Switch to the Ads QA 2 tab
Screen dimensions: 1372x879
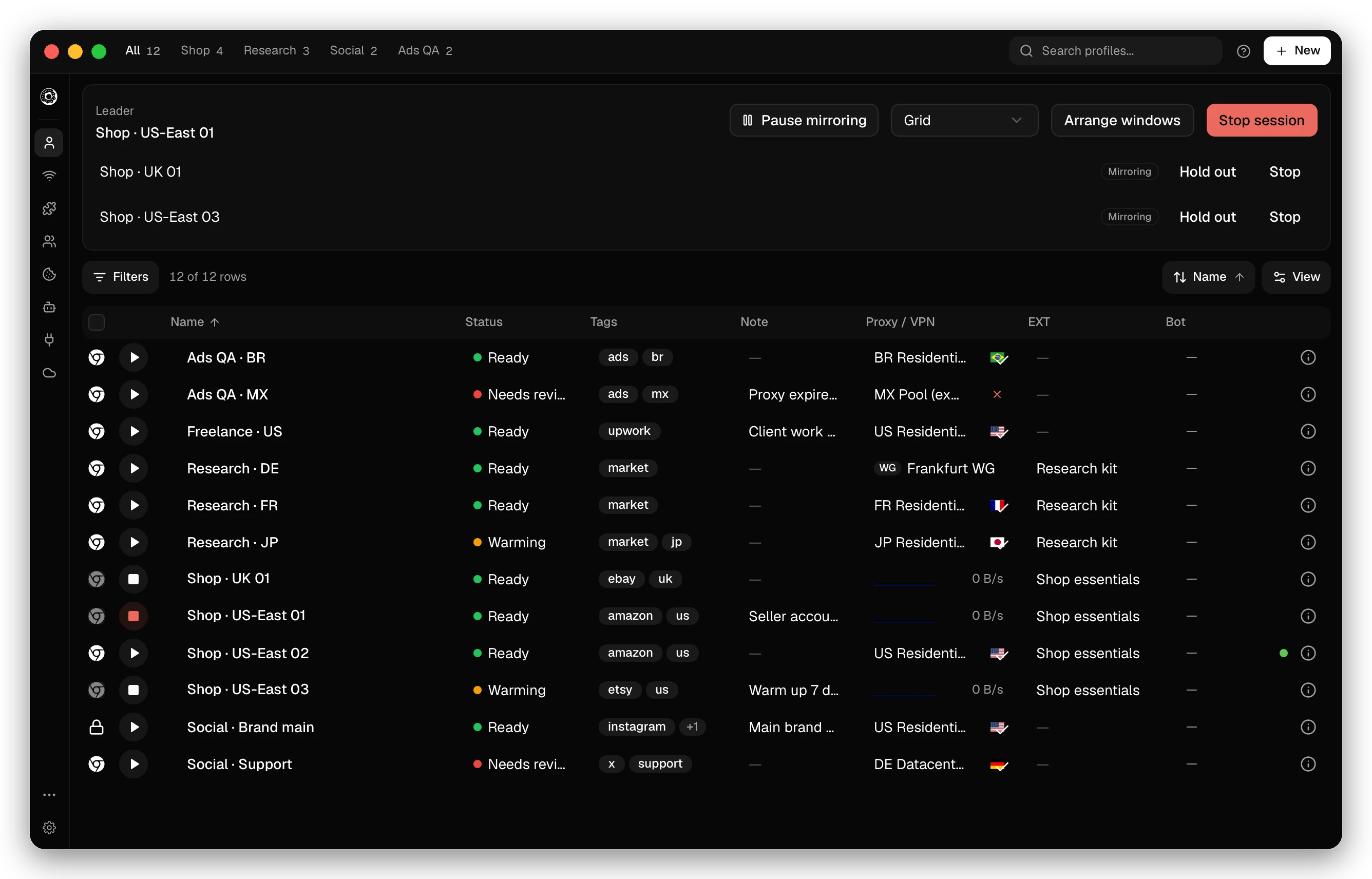pos(425,51)
